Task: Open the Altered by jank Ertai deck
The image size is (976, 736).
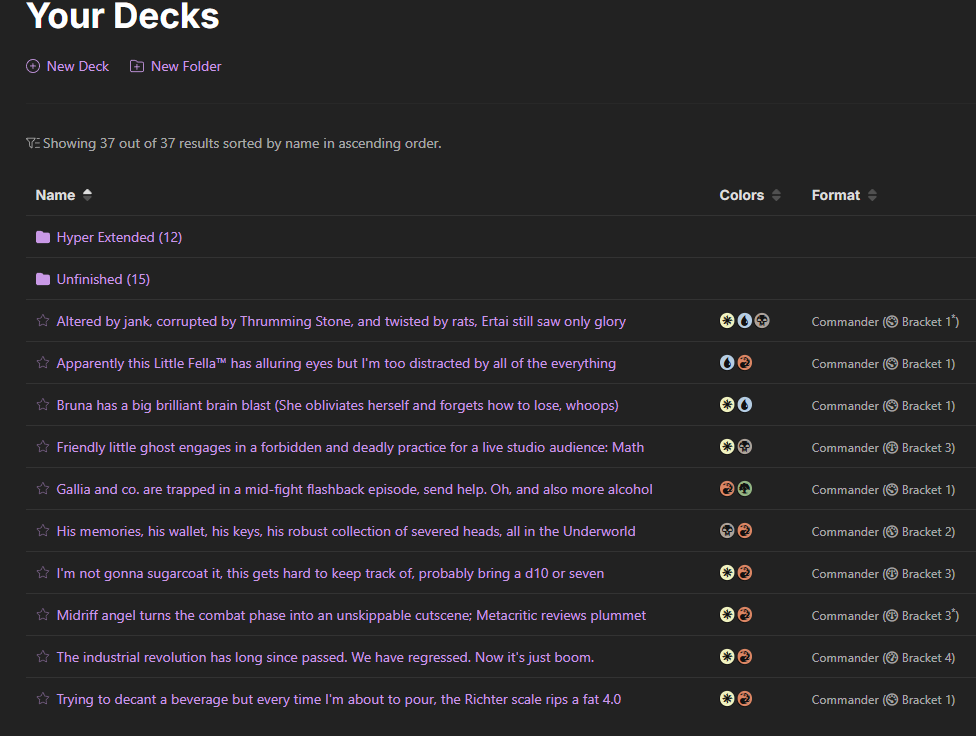Action: point(341,321)
